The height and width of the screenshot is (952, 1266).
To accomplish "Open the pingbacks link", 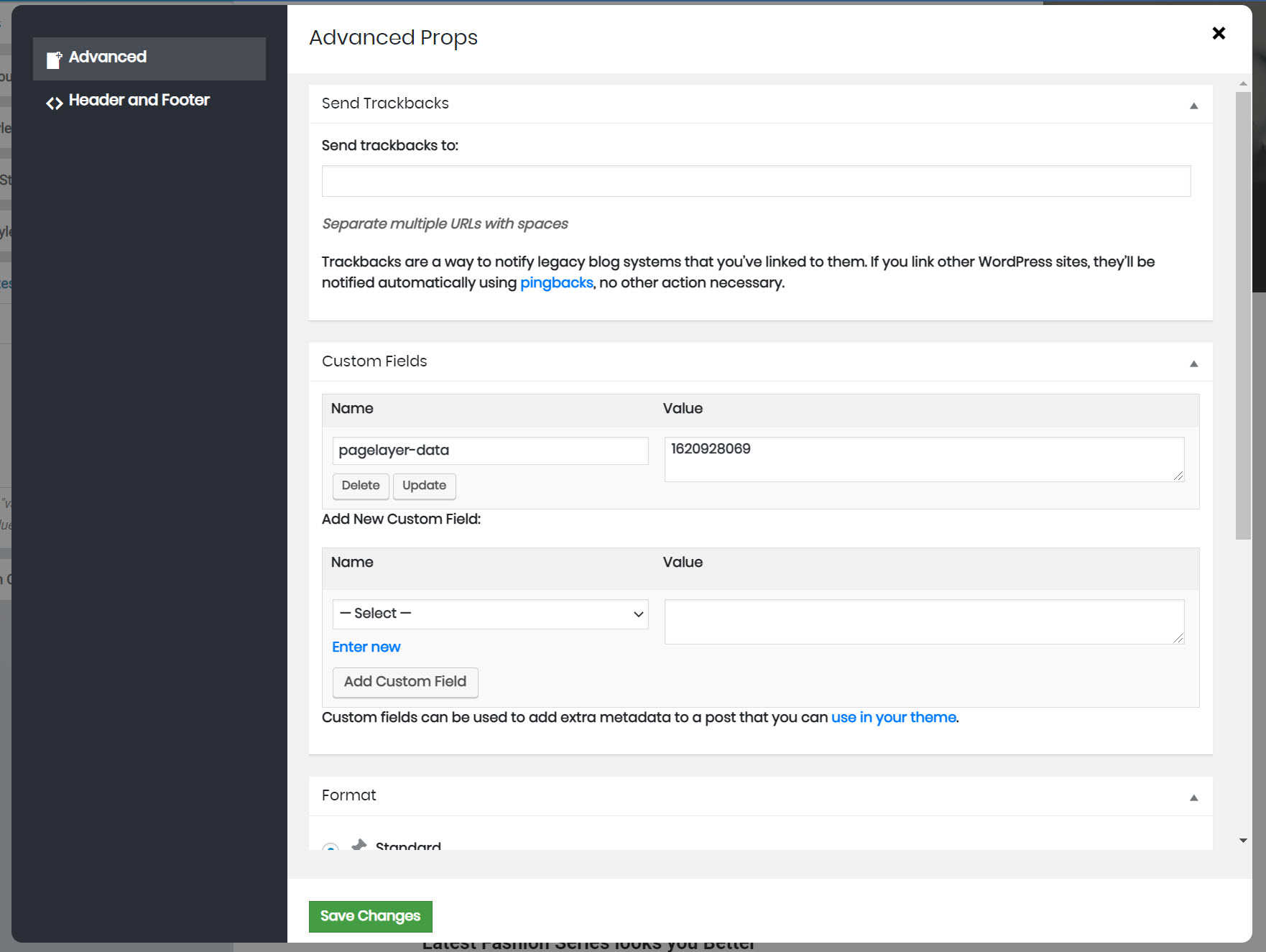I will (556, 283).
